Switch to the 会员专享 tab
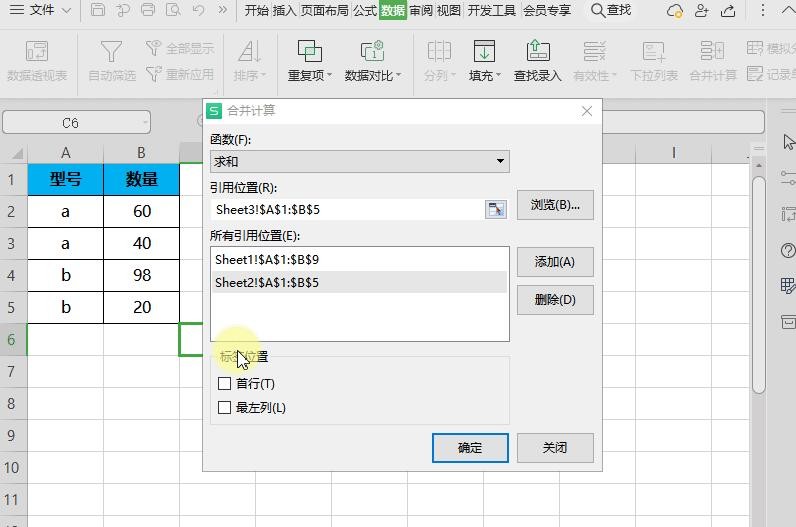Screen dimensions: 796x527 547,10
